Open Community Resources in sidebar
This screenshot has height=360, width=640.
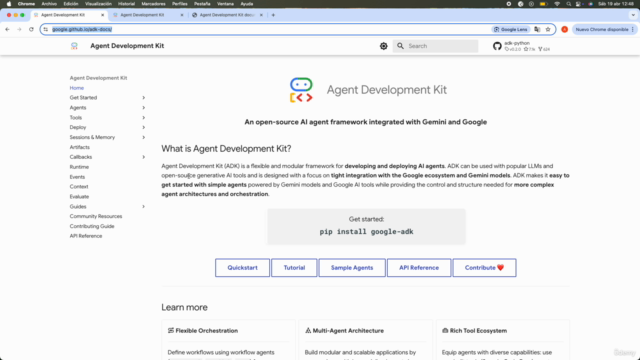point(96,216)
